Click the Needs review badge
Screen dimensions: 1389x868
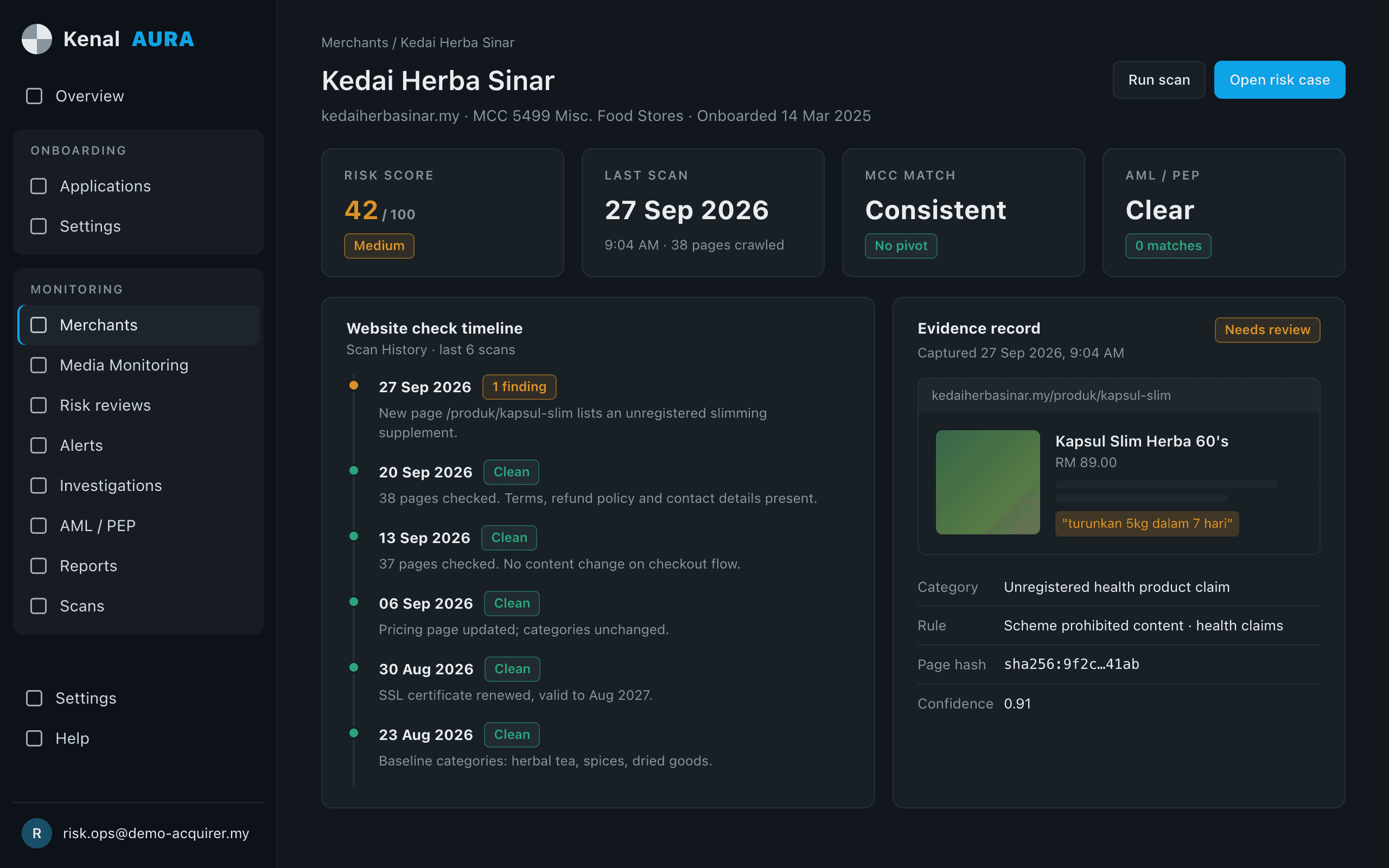click(1267, 329)
